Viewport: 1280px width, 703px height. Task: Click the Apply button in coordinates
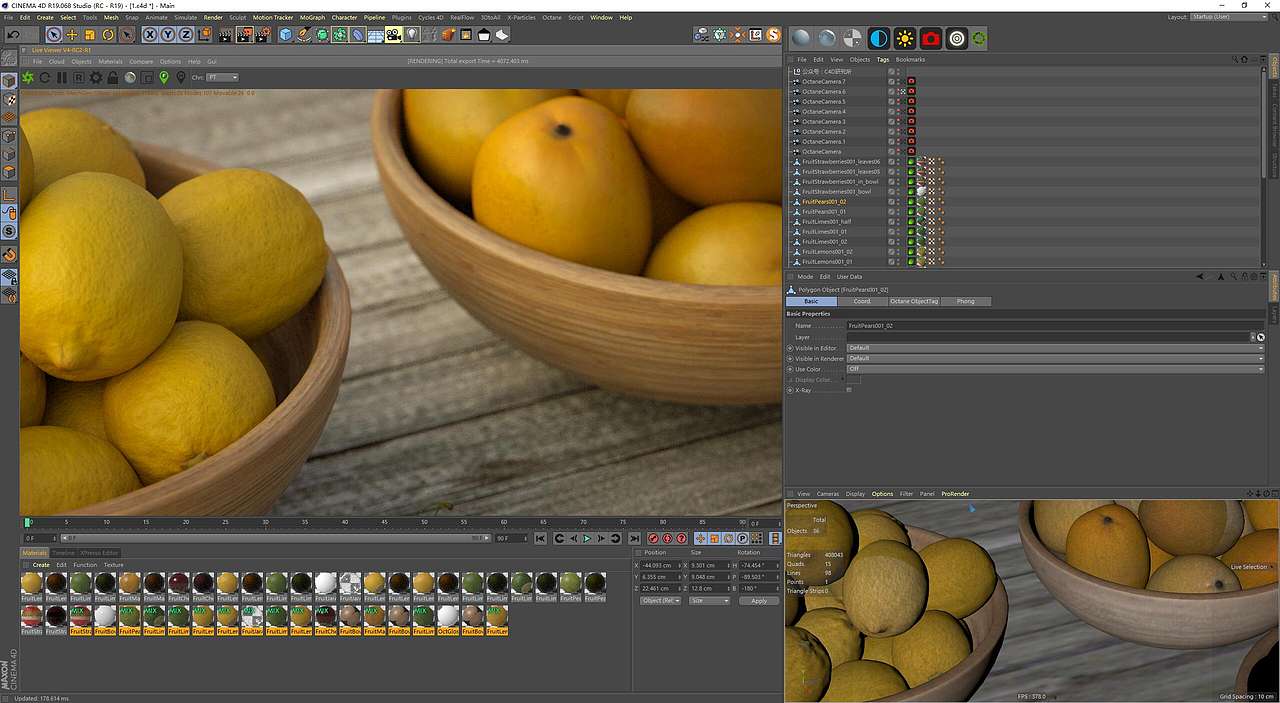[759, 600]
